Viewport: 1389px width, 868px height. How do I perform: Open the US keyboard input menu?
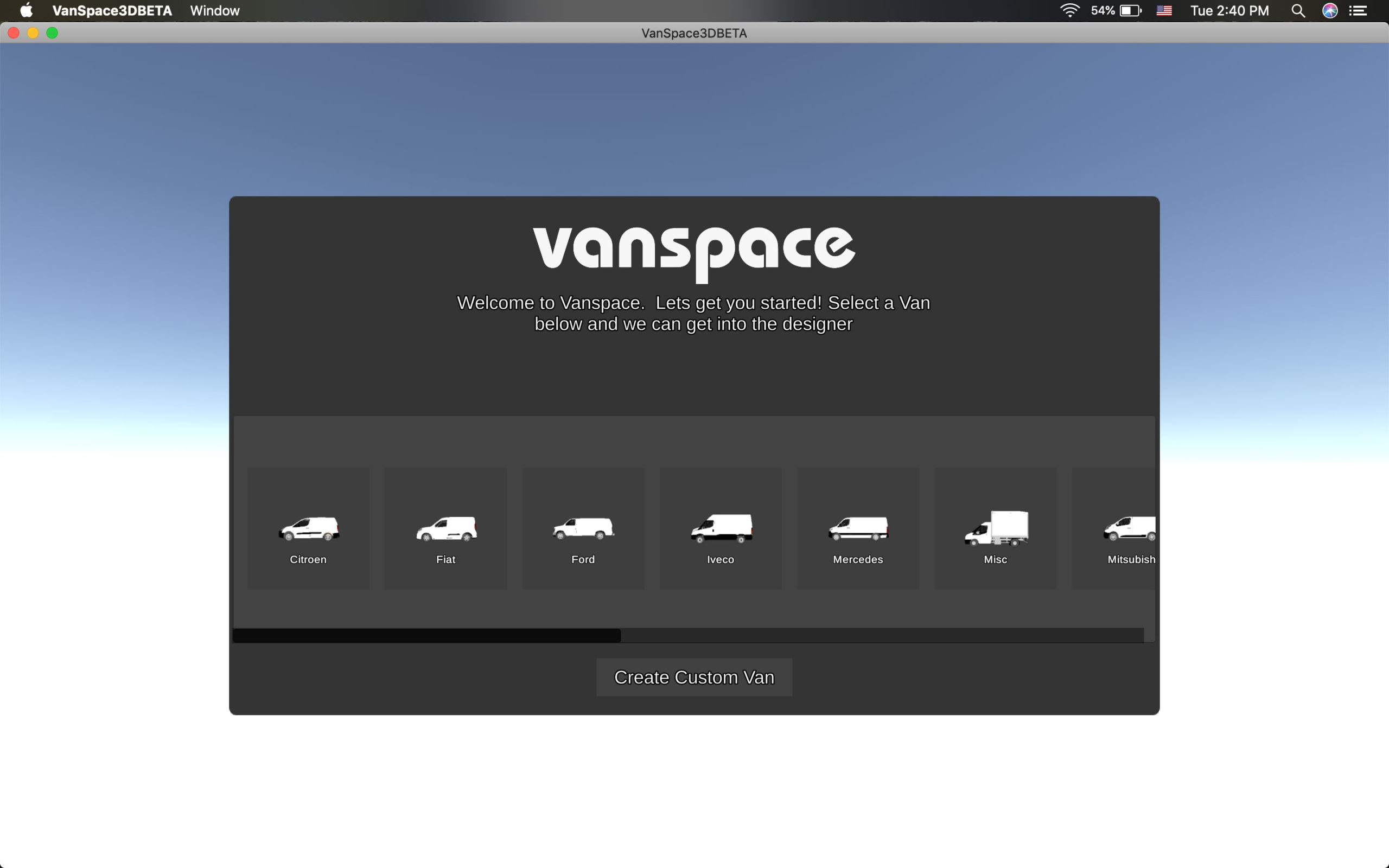[x=1164, y=10]
